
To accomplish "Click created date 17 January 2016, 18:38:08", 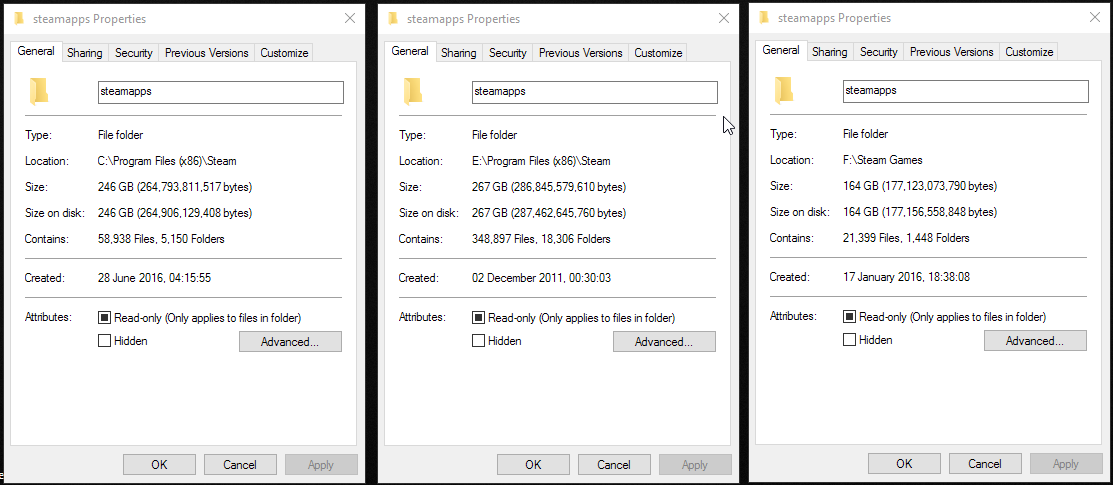I will coord(906,277).
